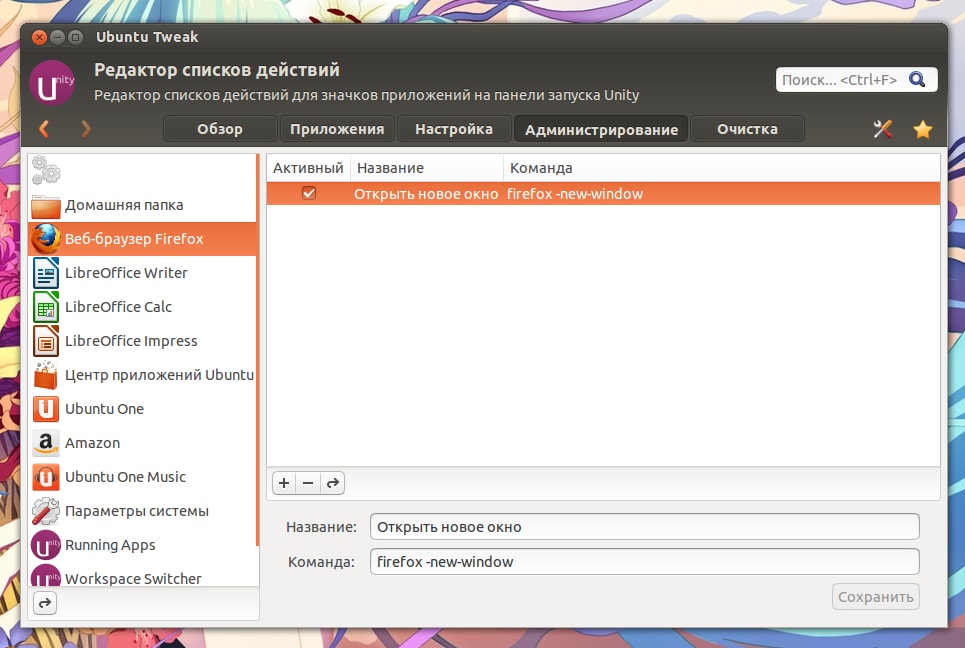
Task: Click the Название column header
Action: [427, 168]
